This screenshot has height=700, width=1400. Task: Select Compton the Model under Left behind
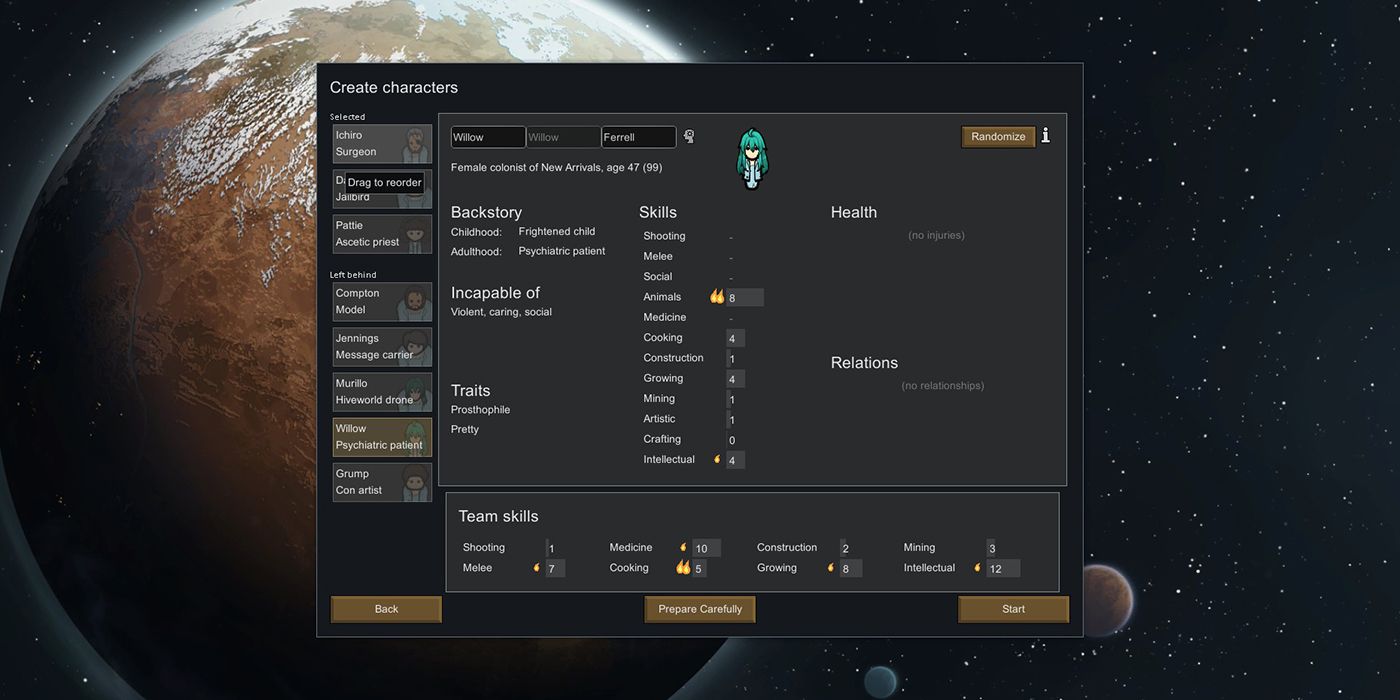(x=382, y=301)
